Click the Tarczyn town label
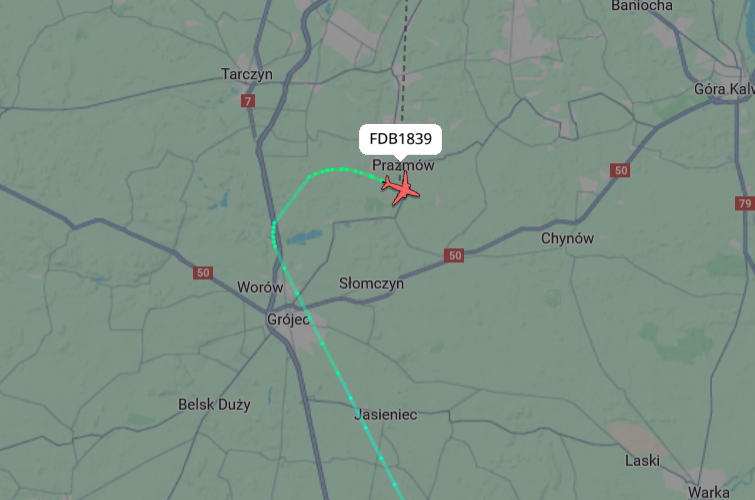Screen dimensions: 755x500 247,74
